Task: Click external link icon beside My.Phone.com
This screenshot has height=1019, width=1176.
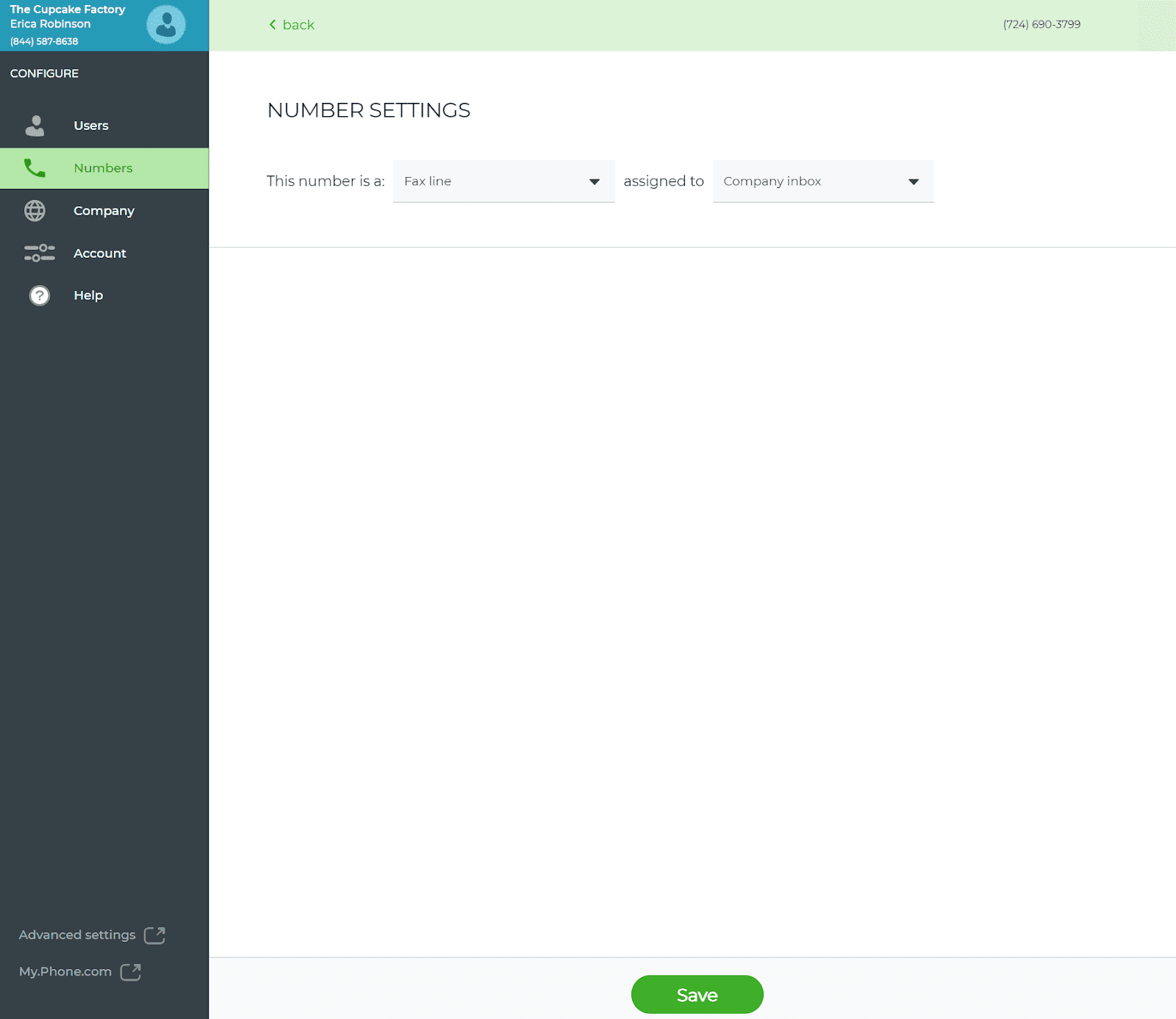Action: pyautogui.click(x=130, y=971)
